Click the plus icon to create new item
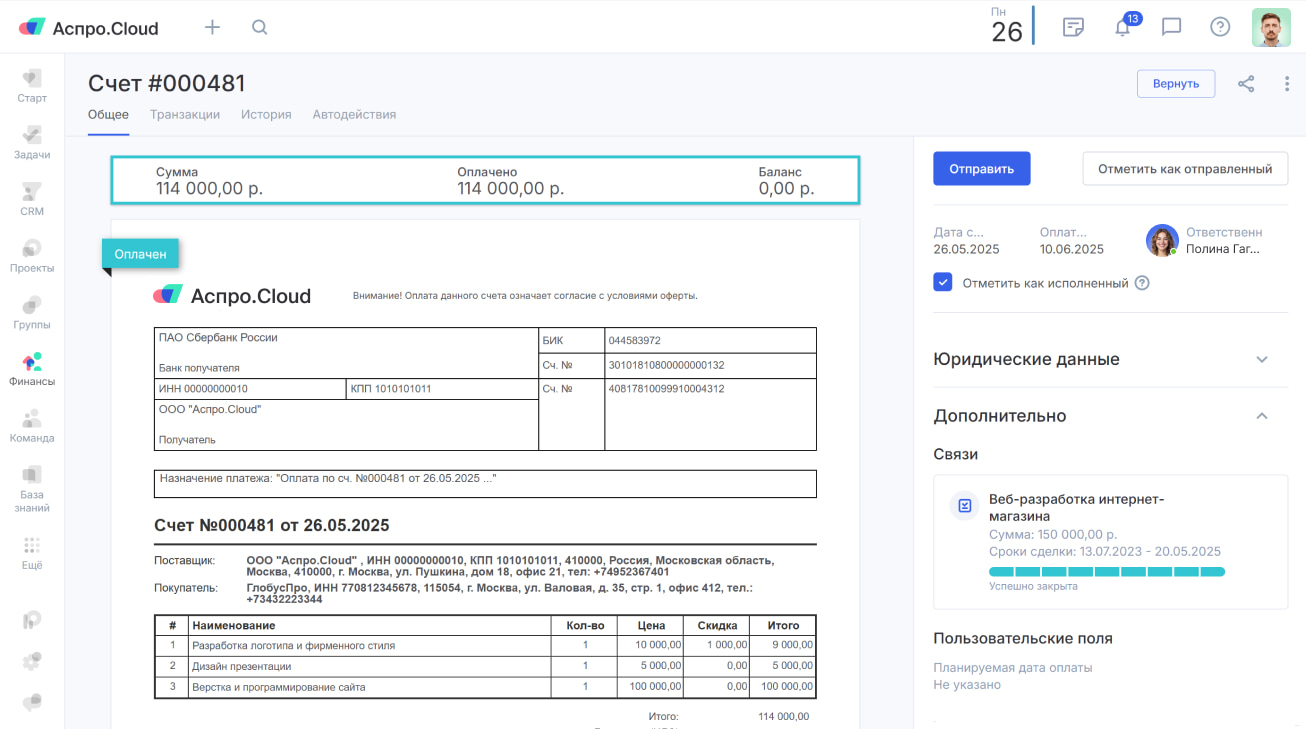 [x=212, y=28]
